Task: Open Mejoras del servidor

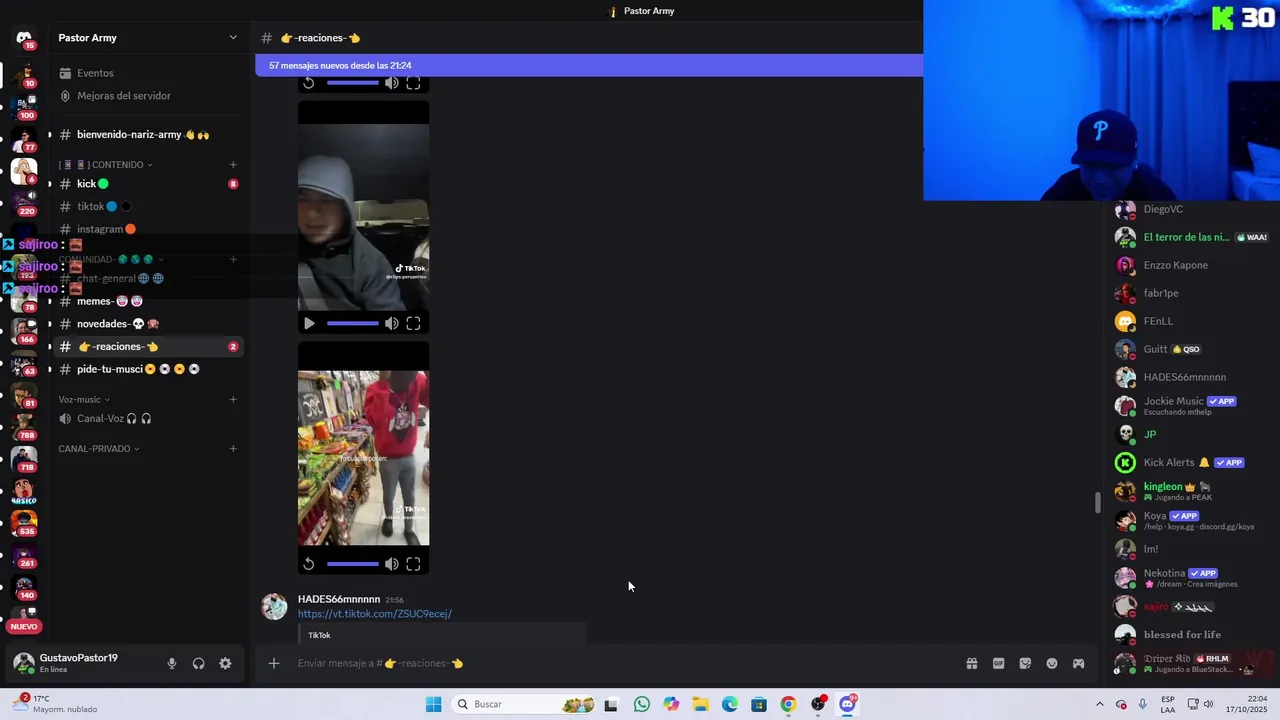Action: tap(148, 96)
